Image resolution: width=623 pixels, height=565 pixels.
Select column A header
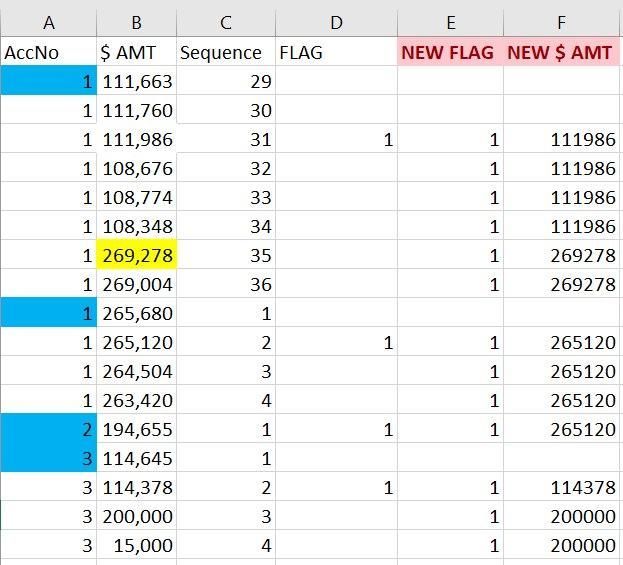pos(48,23)
